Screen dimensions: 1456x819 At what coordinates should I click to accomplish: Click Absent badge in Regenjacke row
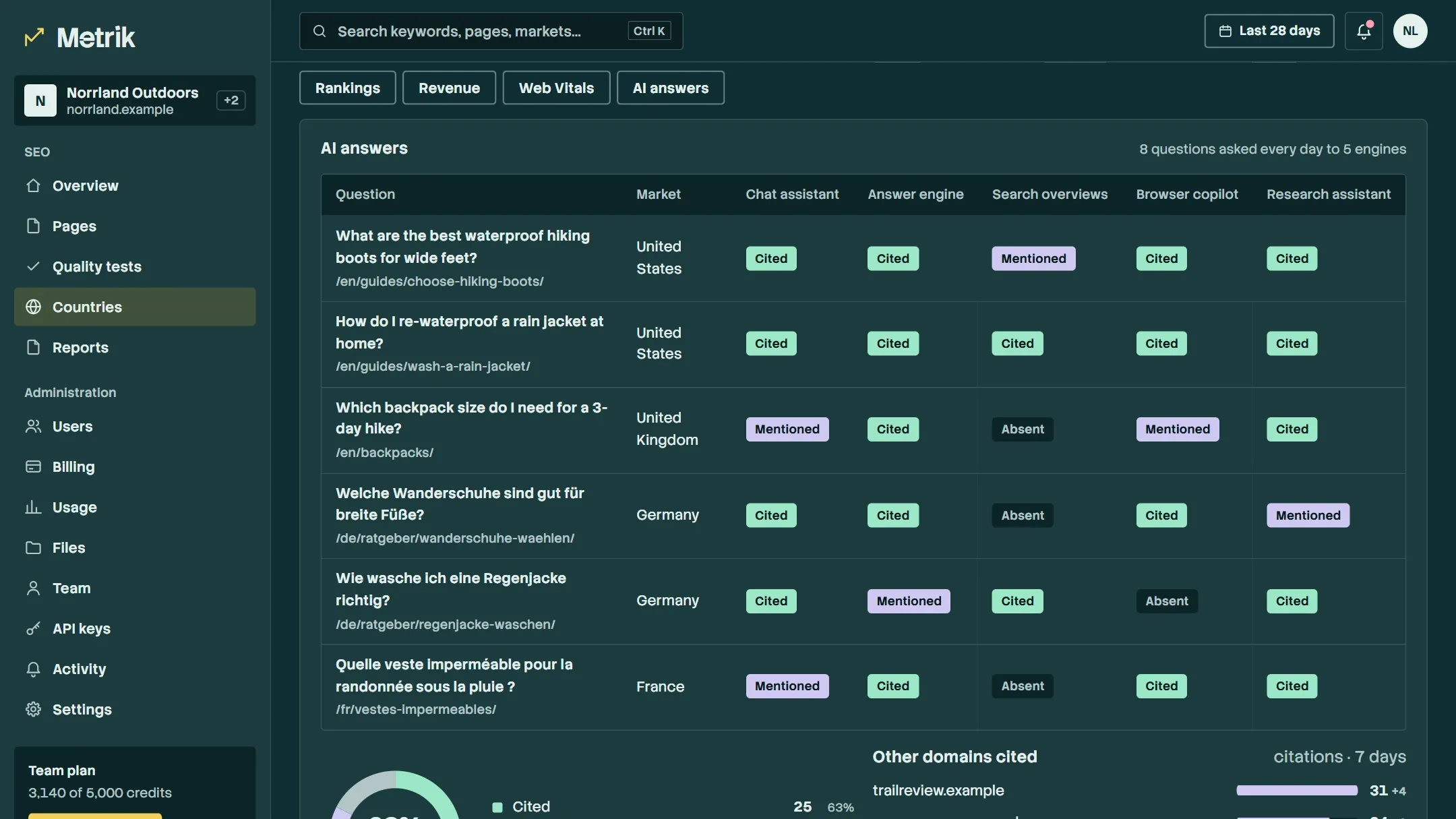click(1167, 601)
